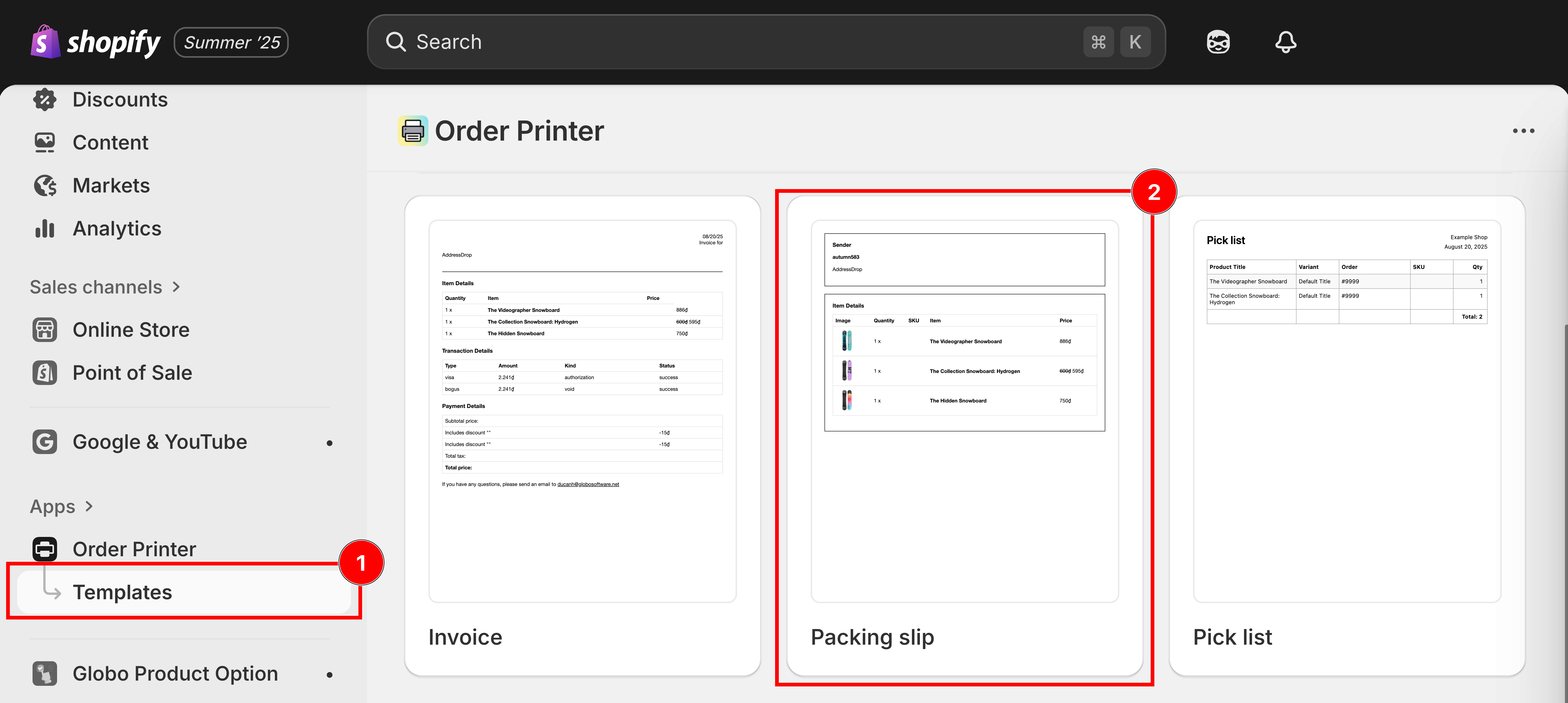Open the three-dot more actions menu
The width and height of the screenshot is (1568, 703).
click(1524, 131)
